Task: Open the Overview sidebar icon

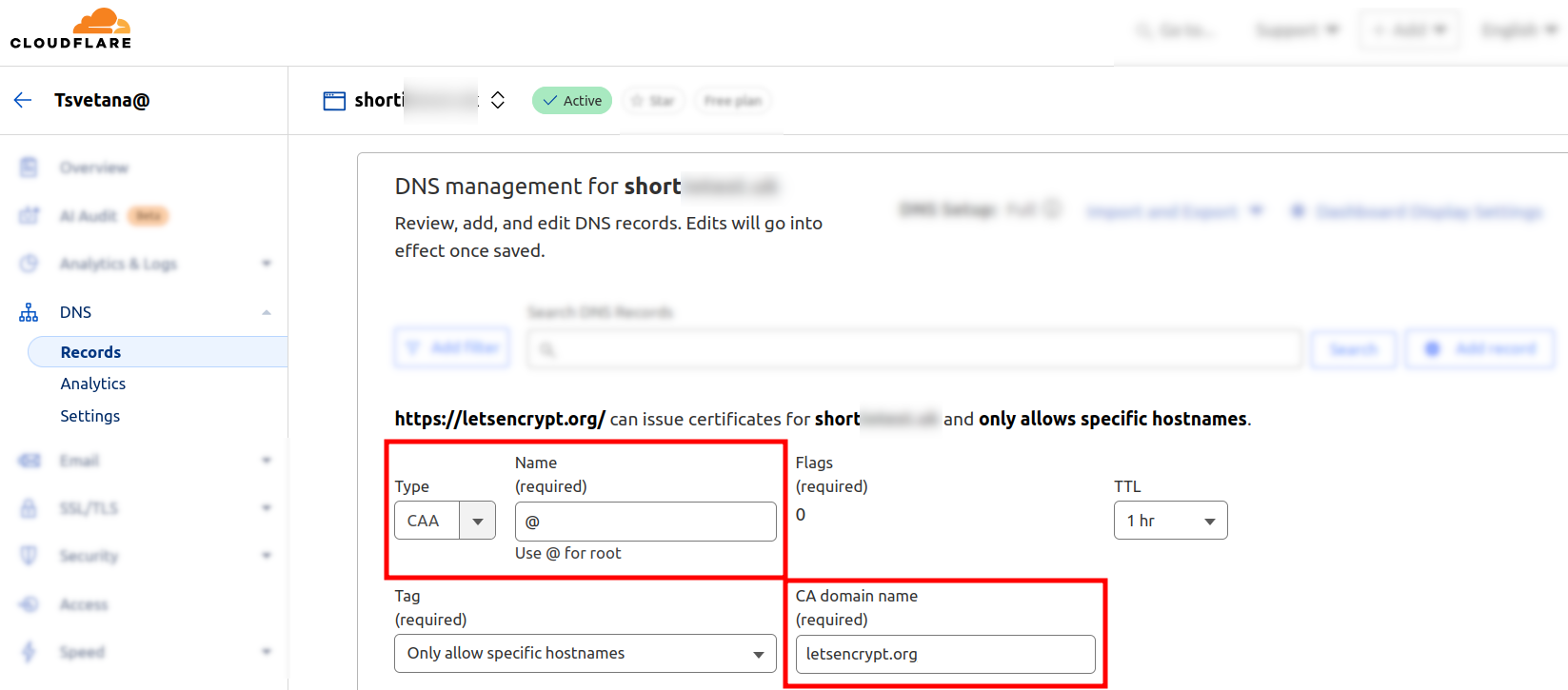Action: (x=29, y=168)
